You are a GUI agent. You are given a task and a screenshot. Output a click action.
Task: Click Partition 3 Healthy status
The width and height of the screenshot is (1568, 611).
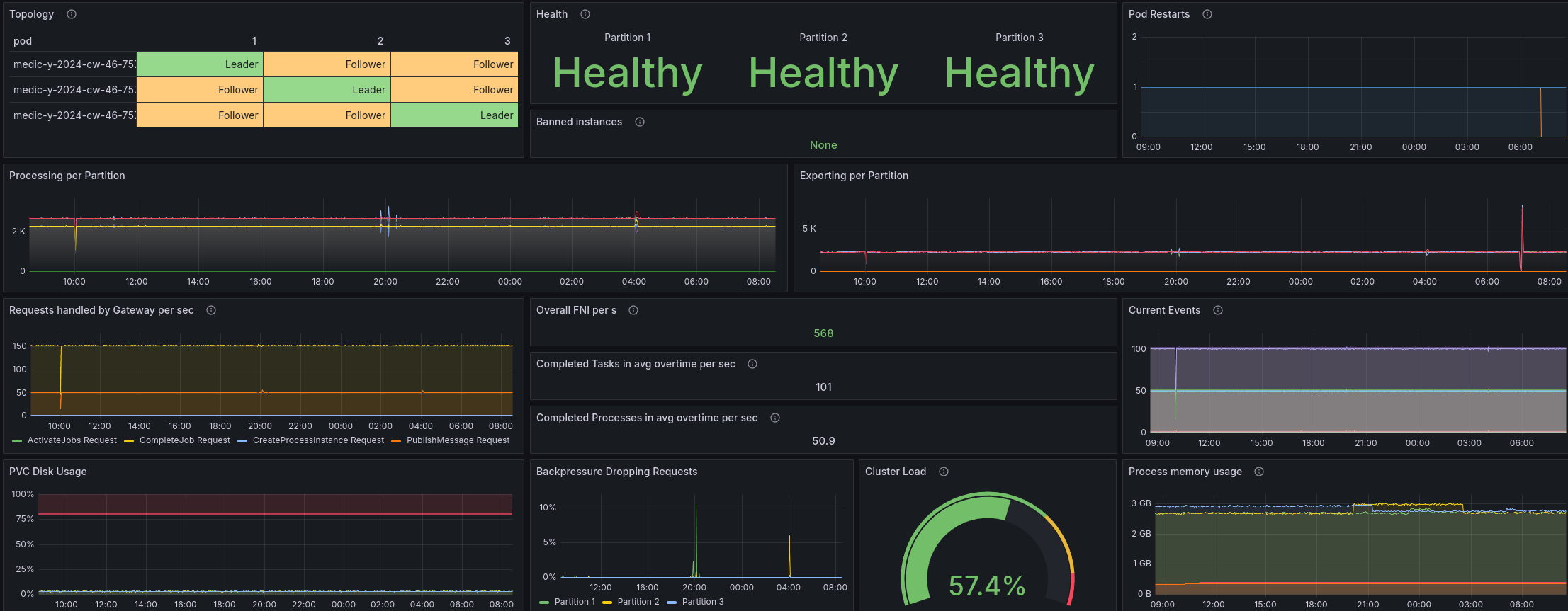(1020, 73)
